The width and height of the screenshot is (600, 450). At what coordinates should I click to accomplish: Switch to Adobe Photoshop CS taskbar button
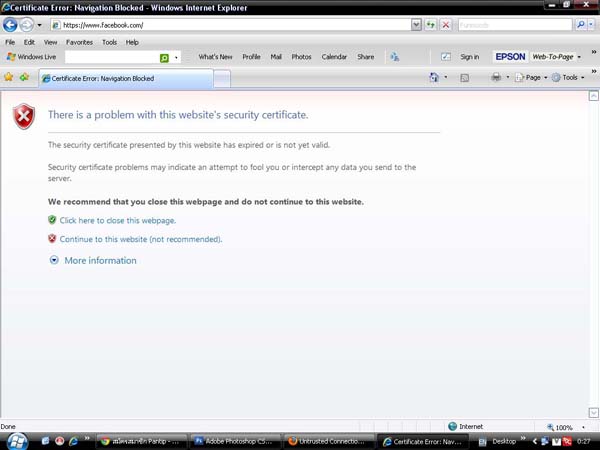(235, 441)
